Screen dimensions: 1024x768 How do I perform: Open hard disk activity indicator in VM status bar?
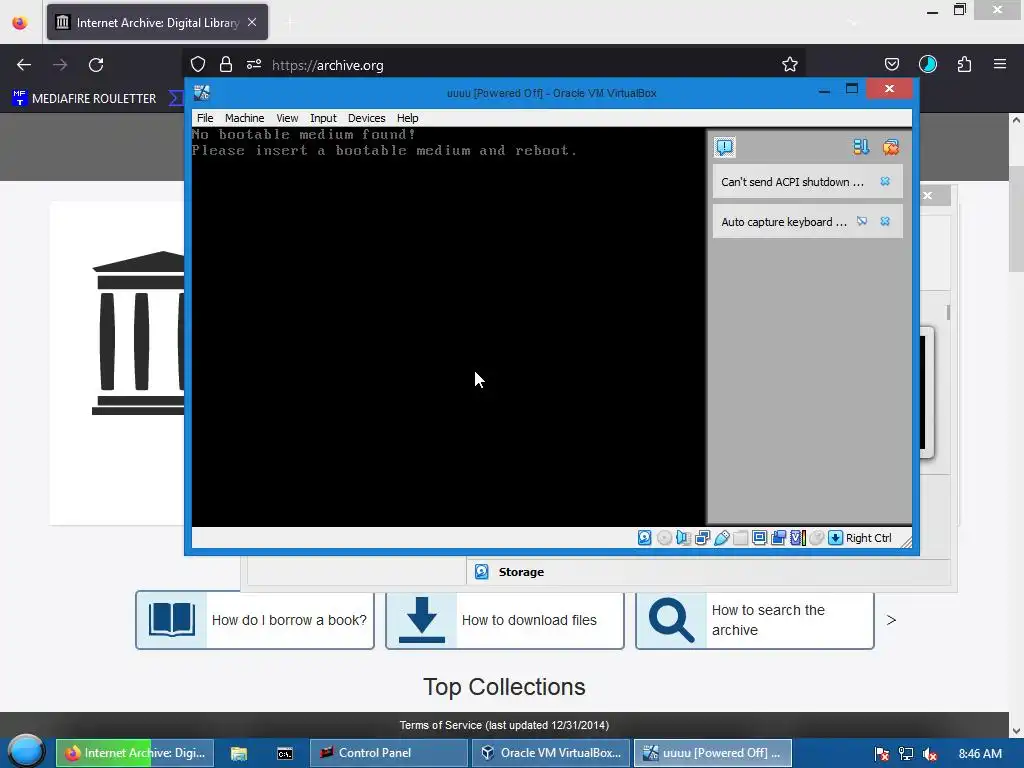(645, 537)
